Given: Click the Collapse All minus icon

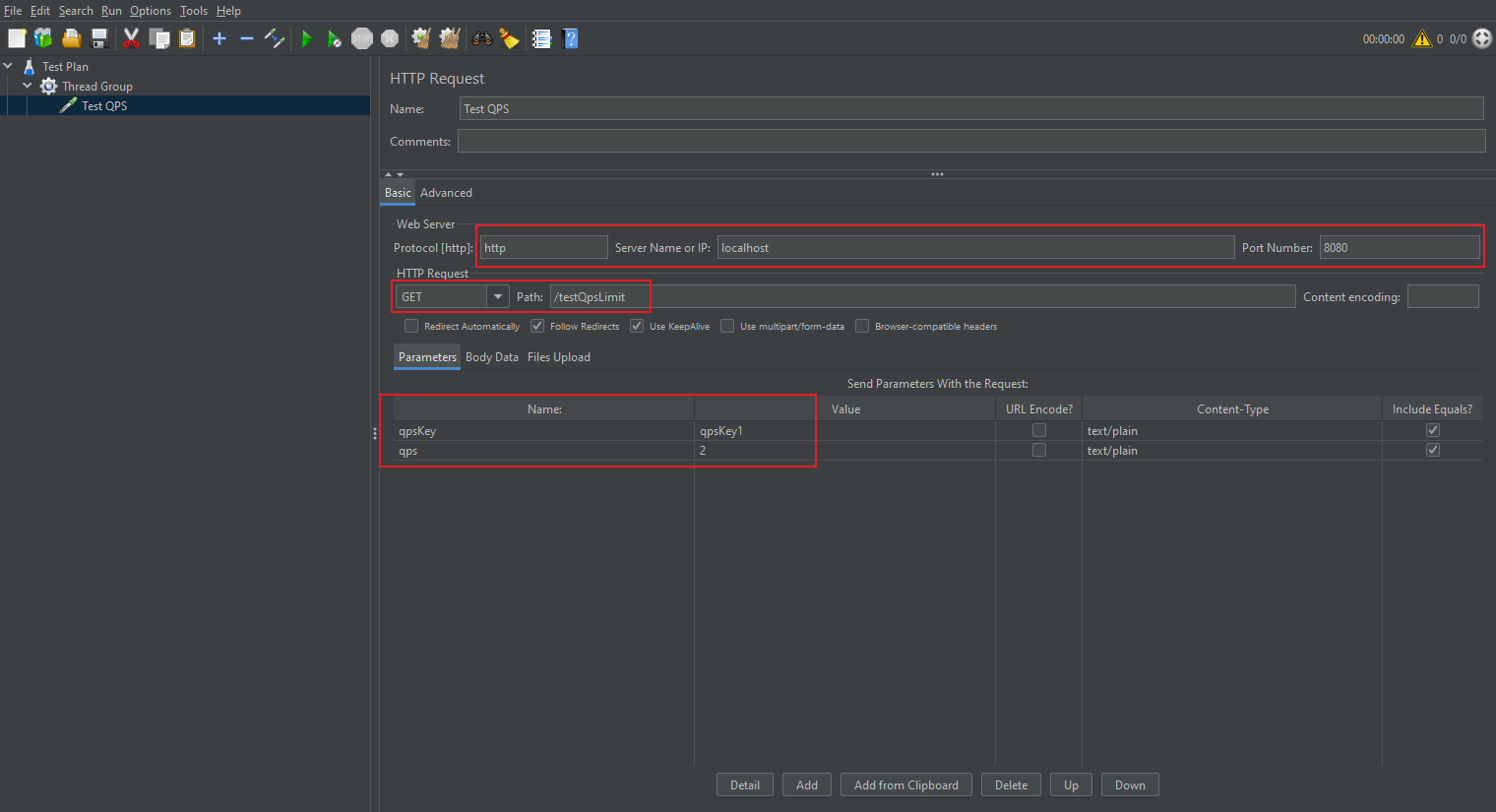Looking at the screenshot, I should pos(247,38).
